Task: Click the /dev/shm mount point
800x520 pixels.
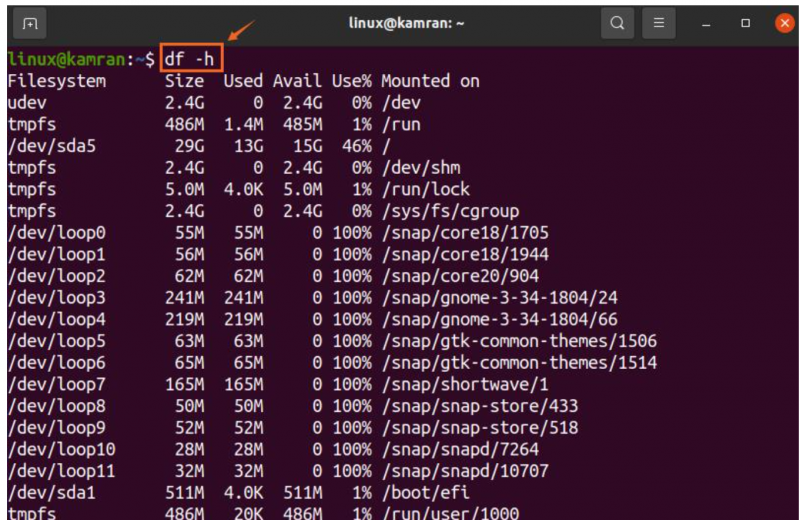Action: pos(421,168)
